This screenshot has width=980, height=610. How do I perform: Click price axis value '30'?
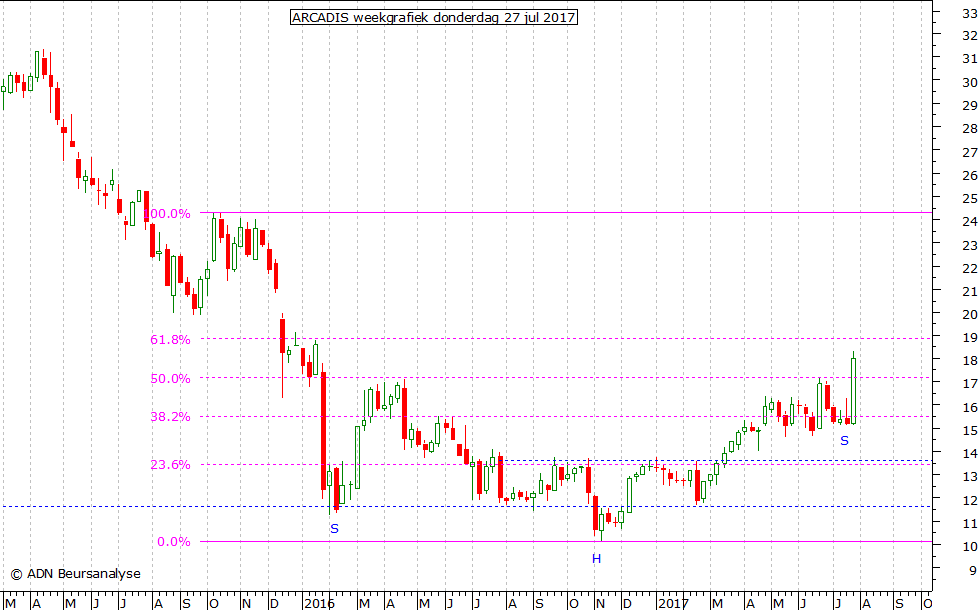969,82
